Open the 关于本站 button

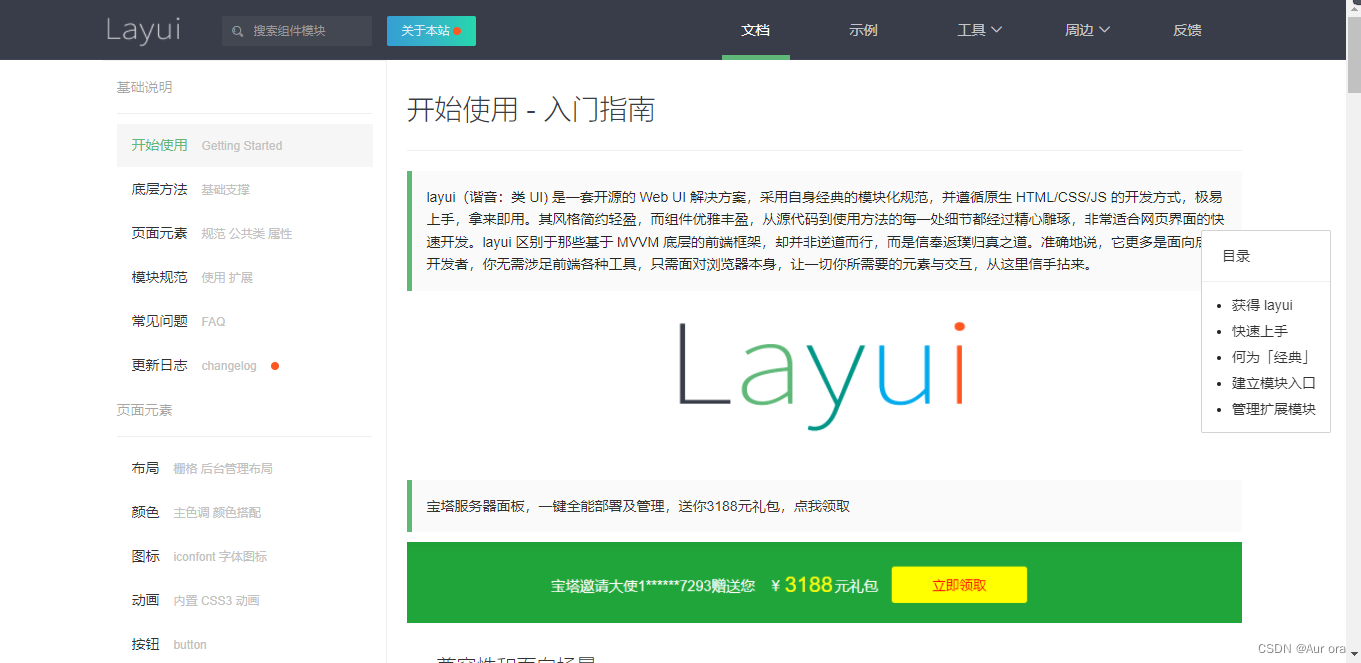tap(431, 31)
